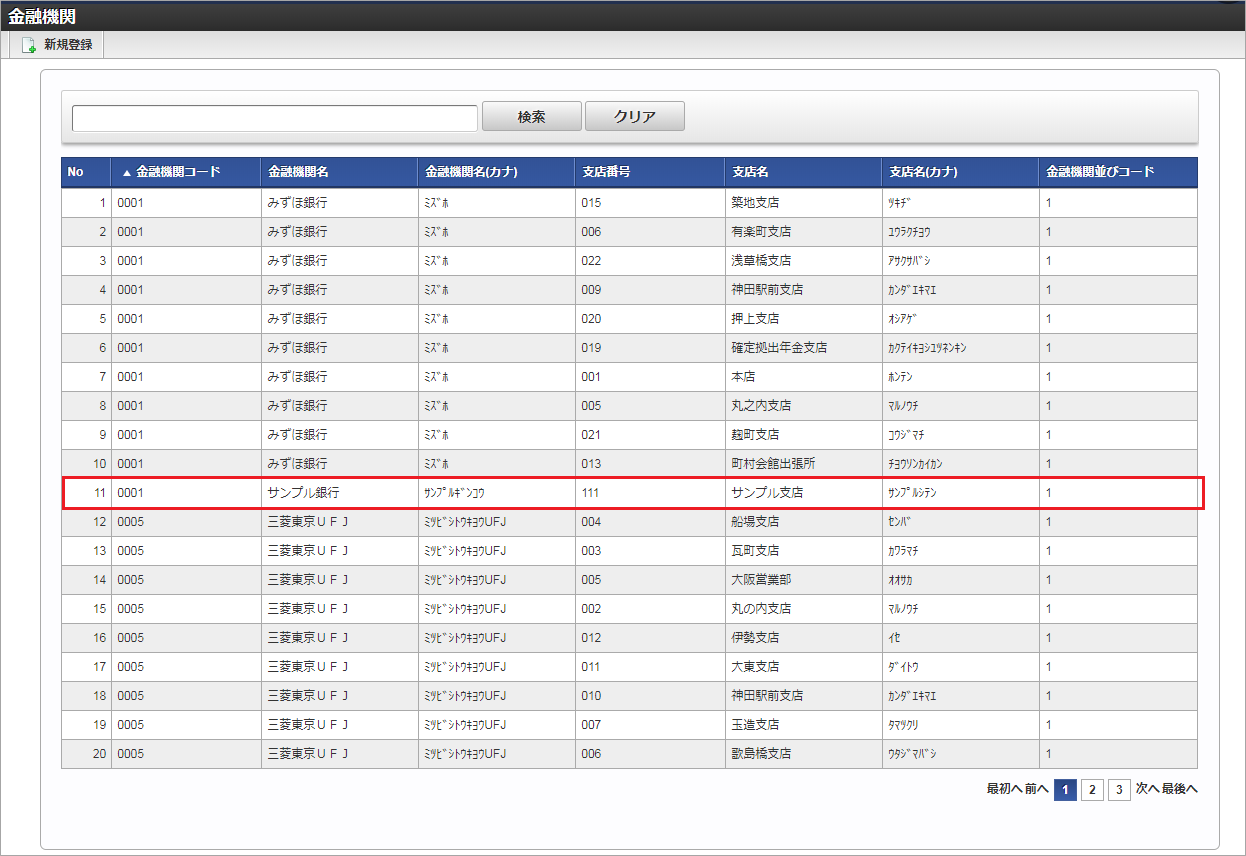Sort by the 金融機関名(カナ) column header
1246x856 pixels.
pyautogui.click(x=471, y=172)
